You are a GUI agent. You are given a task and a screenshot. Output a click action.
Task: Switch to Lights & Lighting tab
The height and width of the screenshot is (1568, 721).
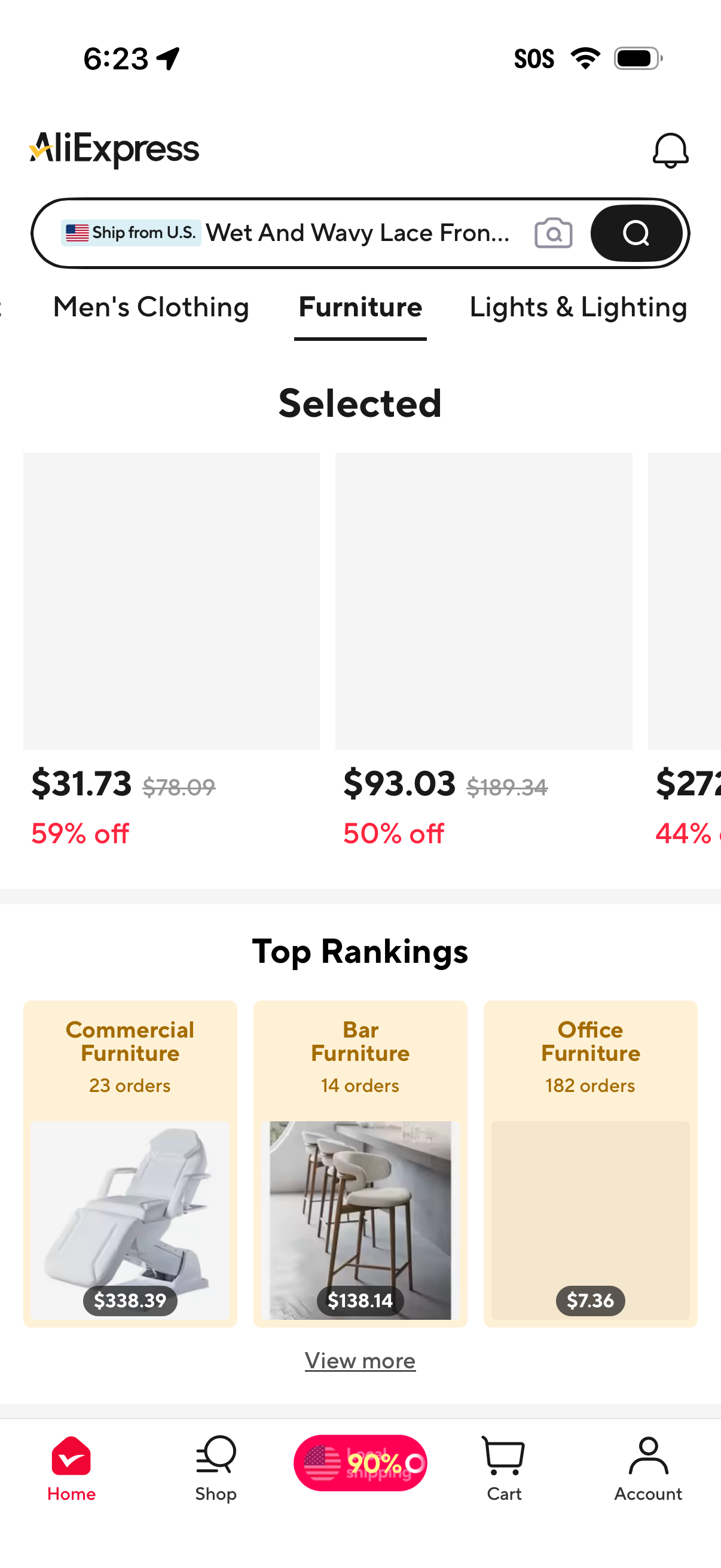tap(578, 307)
